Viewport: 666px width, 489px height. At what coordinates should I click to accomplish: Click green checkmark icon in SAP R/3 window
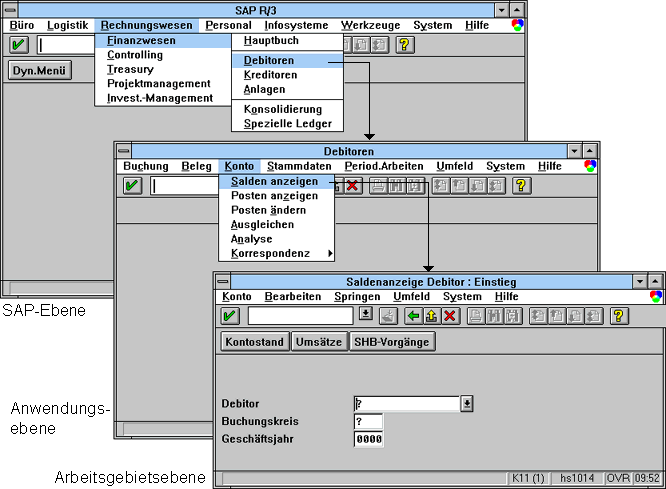pyautogui.click(x=18, y=45)
